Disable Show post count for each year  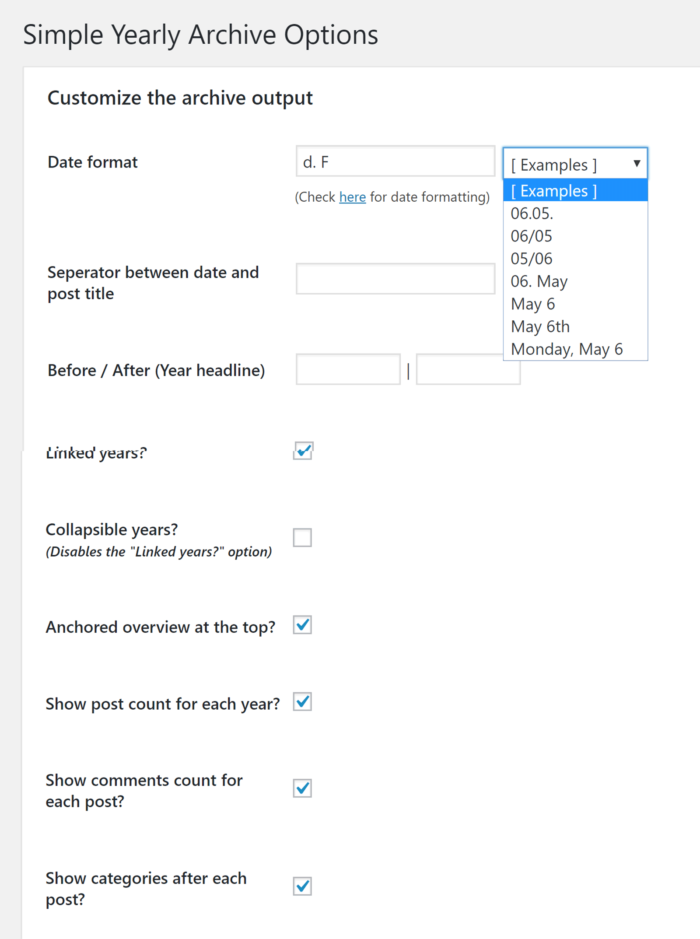(302, 702)
